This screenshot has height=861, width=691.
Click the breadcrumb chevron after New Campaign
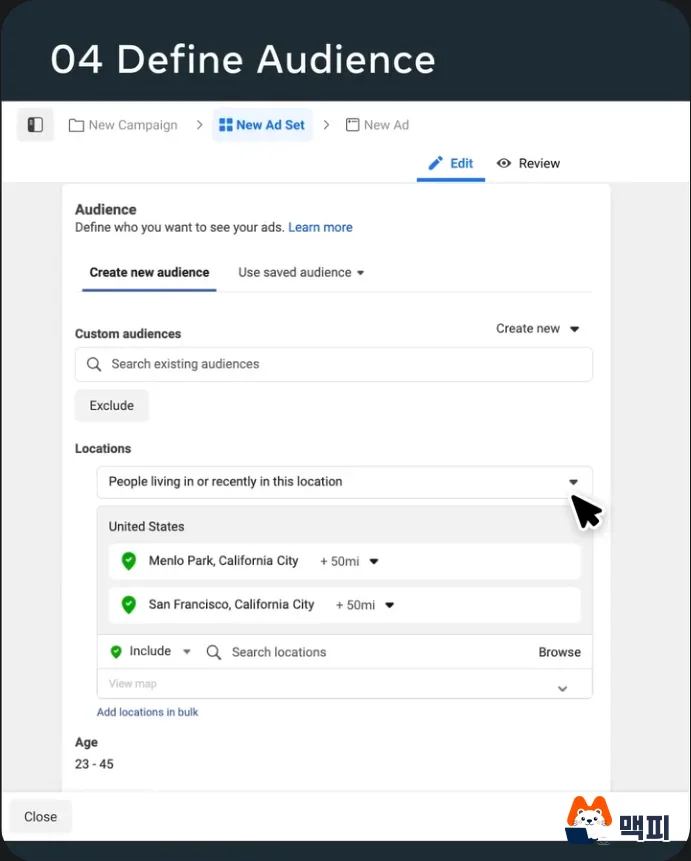[x=199, y=125]
